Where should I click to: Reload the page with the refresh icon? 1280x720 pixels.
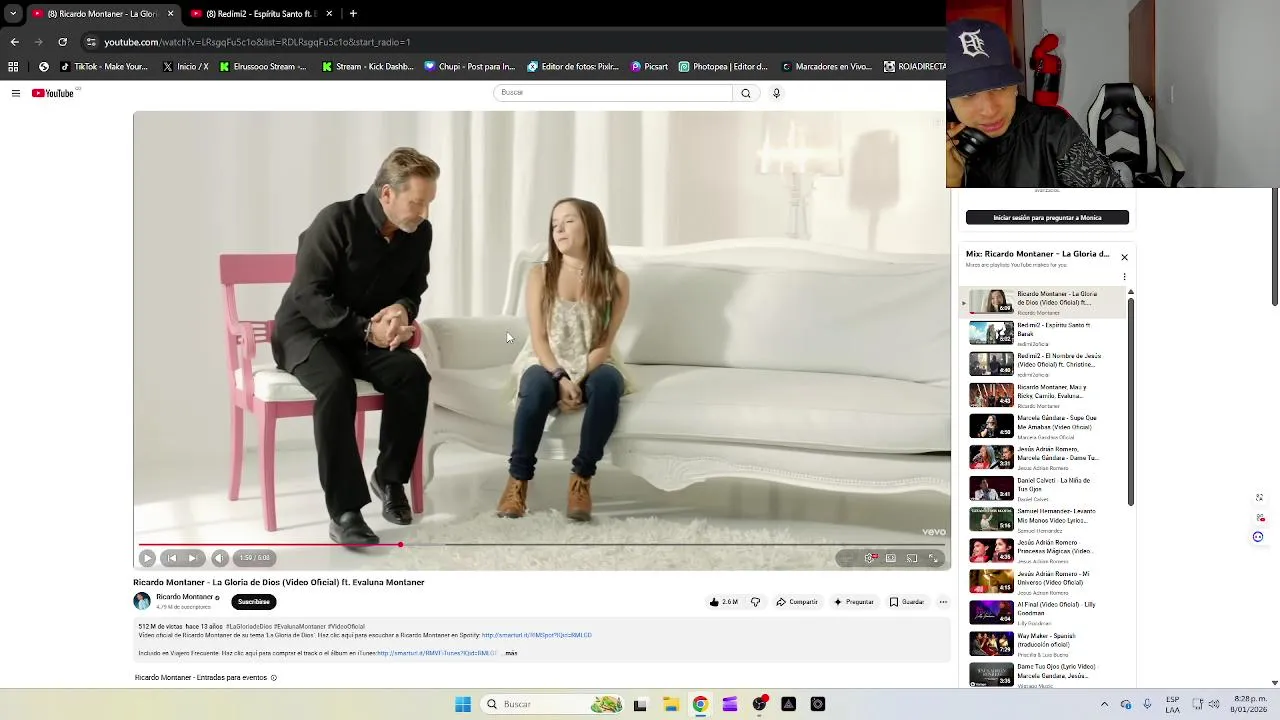point(62,42)
